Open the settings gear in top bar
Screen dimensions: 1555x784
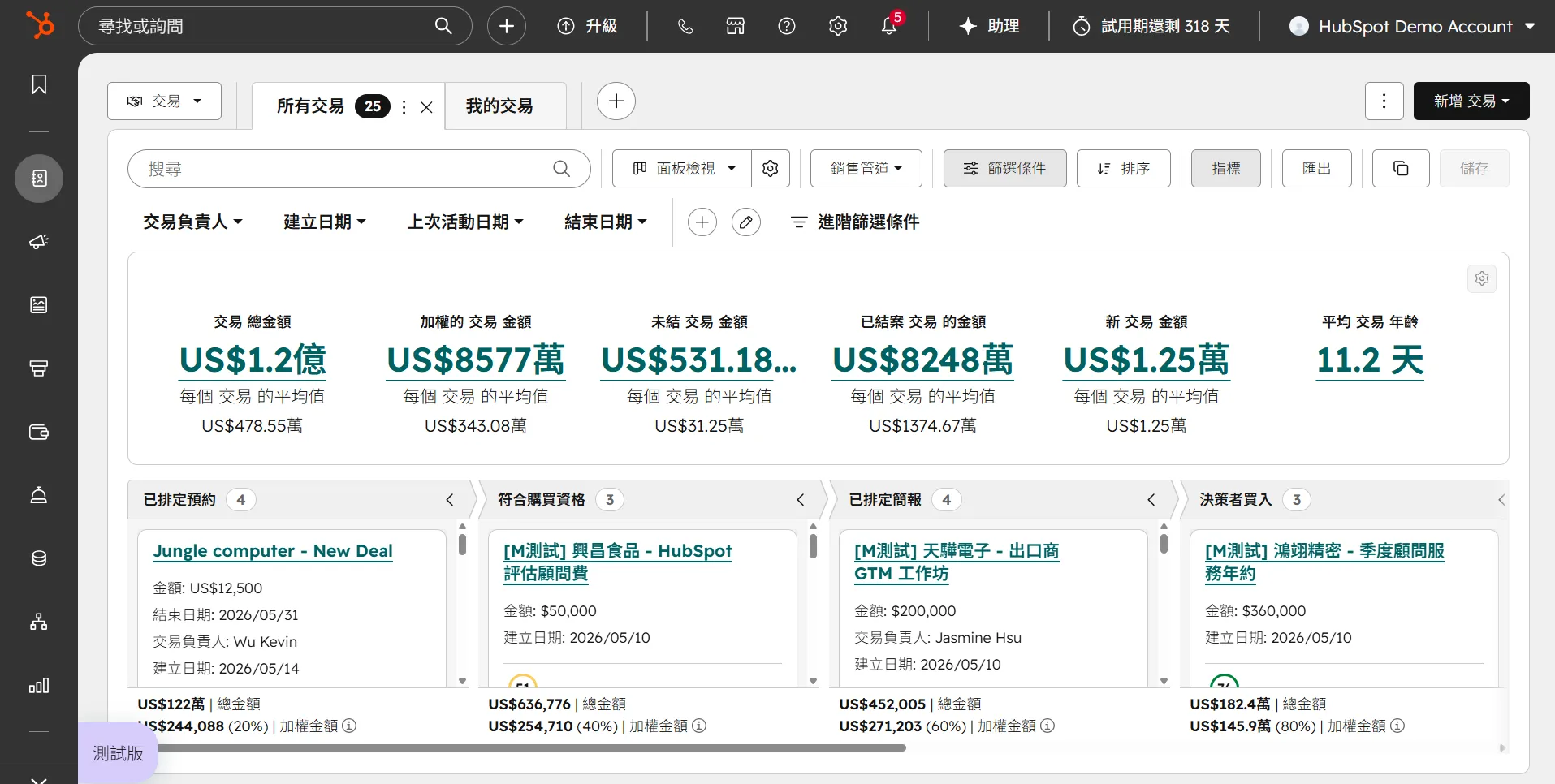[x=838, y=26]
